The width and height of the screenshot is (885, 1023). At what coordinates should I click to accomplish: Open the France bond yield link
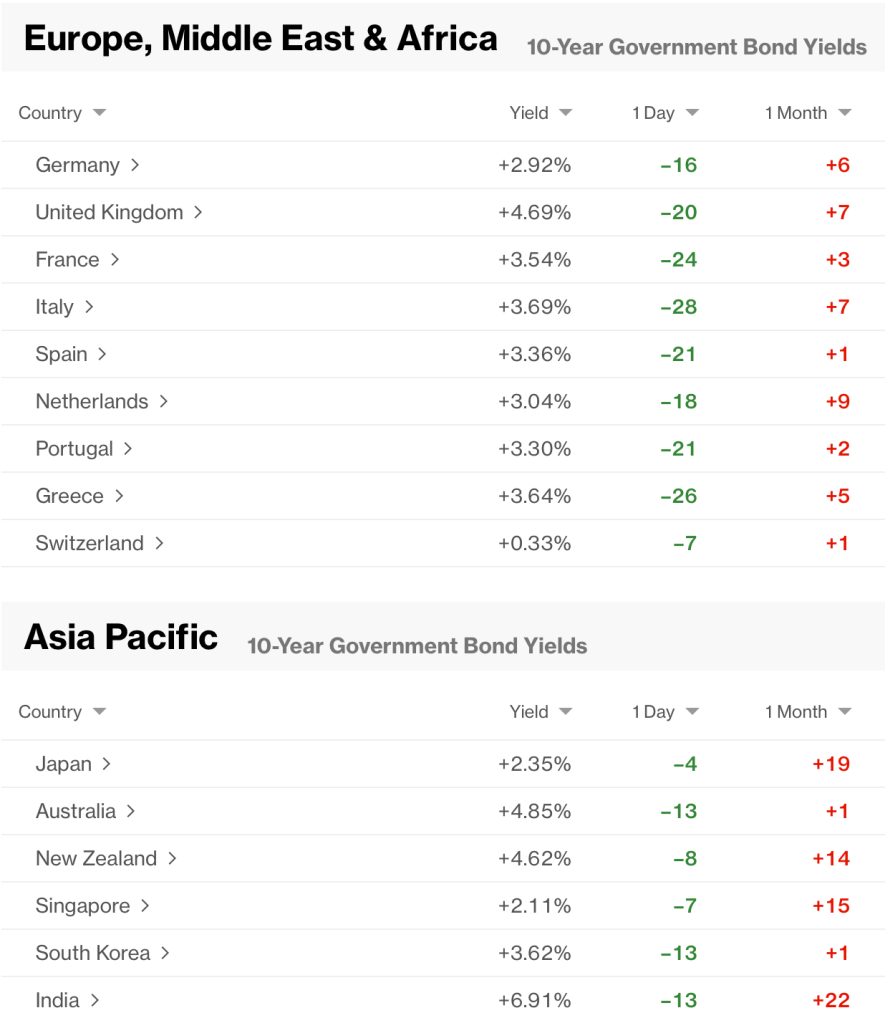67,260
